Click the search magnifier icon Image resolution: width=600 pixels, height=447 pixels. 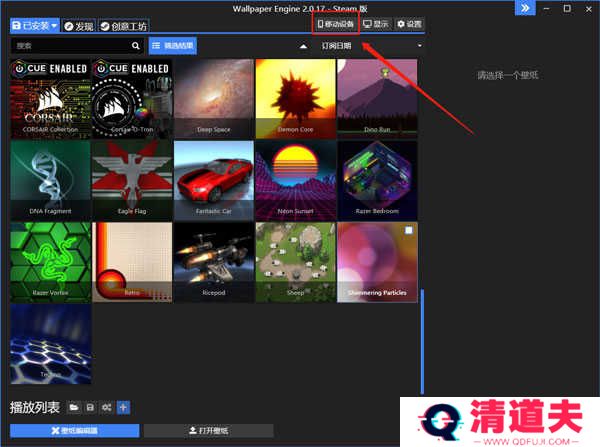136,46
